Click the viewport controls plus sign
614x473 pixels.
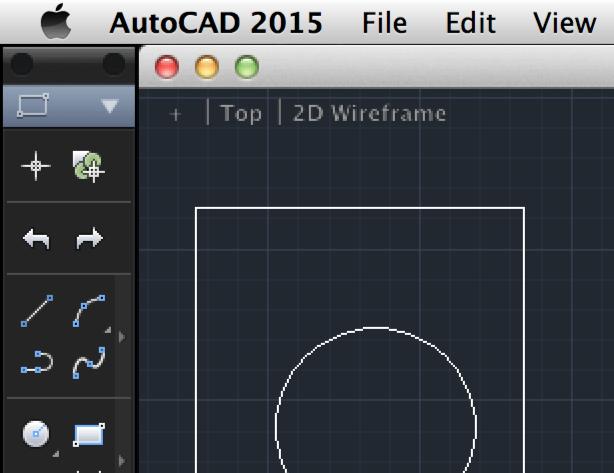(175, 115)
